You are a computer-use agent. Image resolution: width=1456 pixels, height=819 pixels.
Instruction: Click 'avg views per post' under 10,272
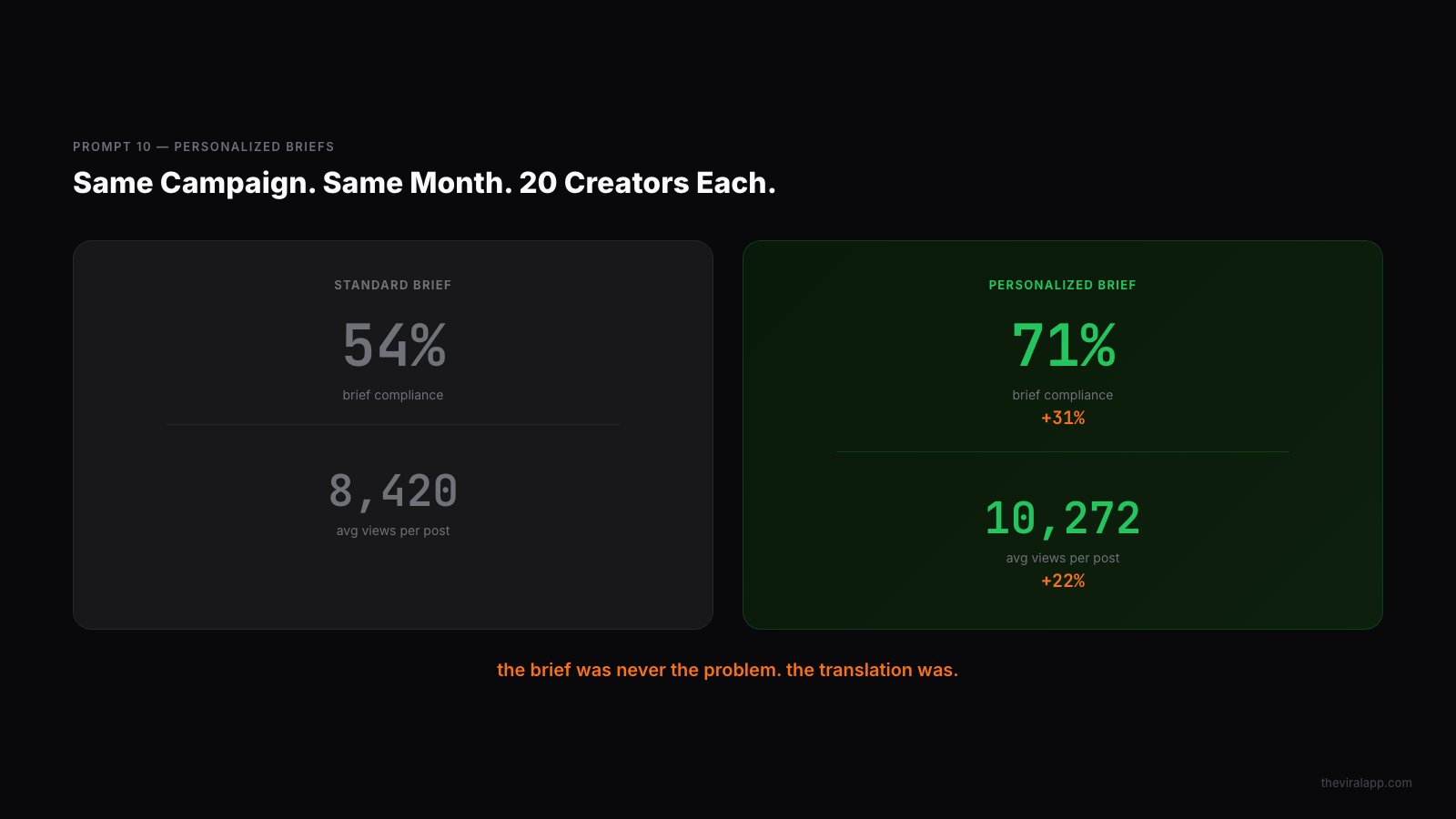pyautogui.click(x=1063, y=558)
